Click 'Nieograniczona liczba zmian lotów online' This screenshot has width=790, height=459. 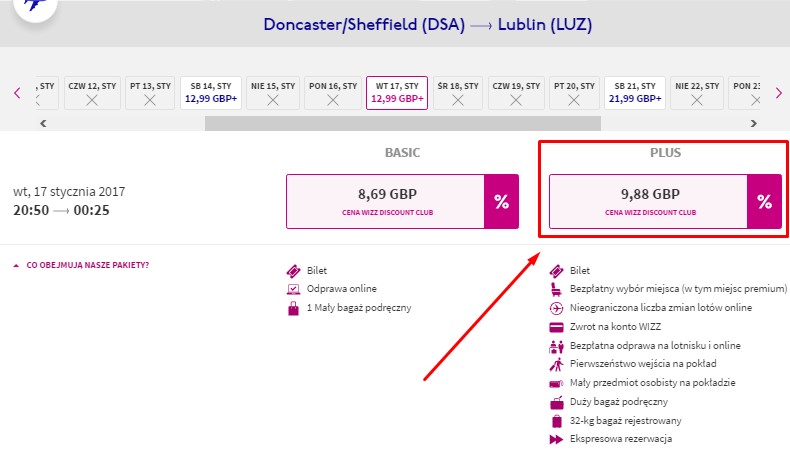661,308
